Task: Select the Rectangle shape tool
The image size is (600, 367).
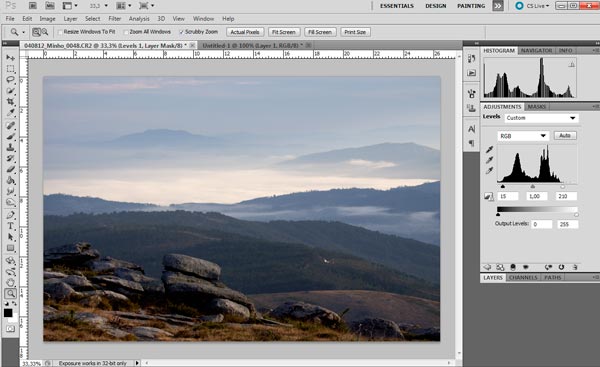Action: [10, 248]
